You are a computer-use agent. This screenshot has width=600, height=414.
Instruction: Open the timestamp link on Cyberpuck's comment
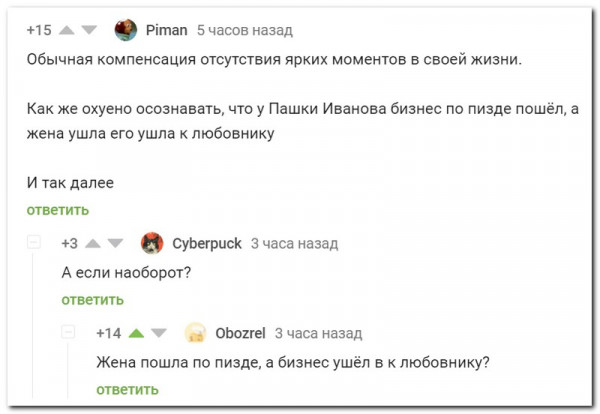(x=294, y=243)
